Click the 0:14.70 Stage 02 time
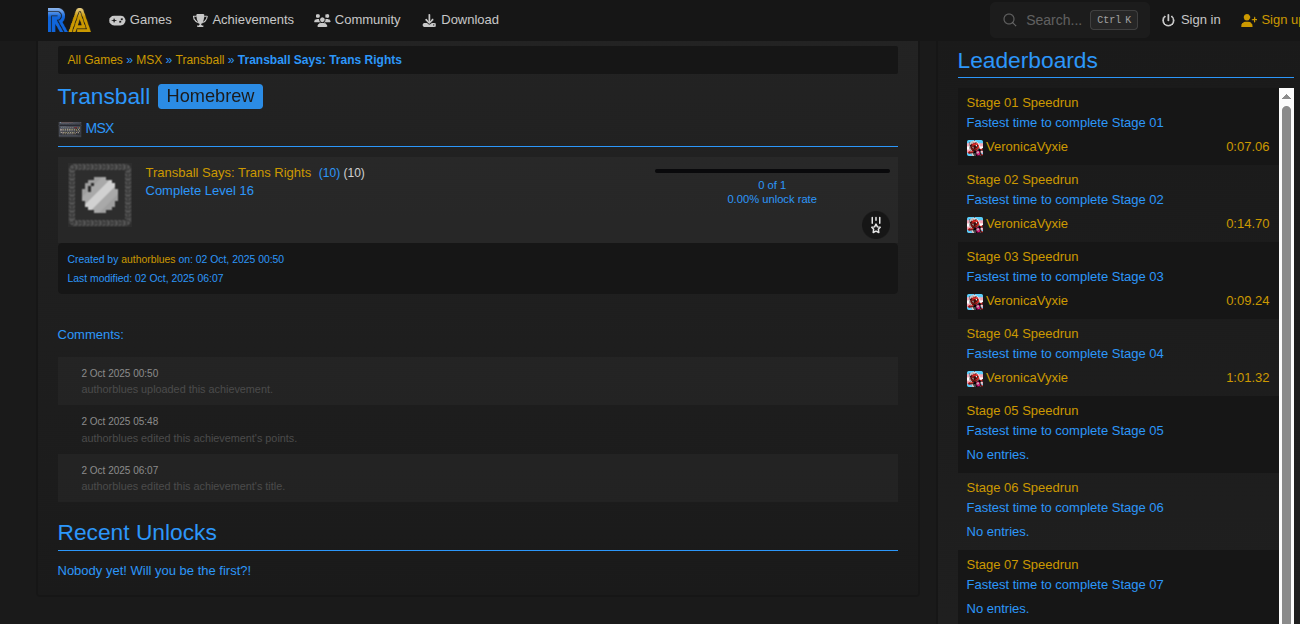Screen dimensions: 1300x624 [1247, 224]
